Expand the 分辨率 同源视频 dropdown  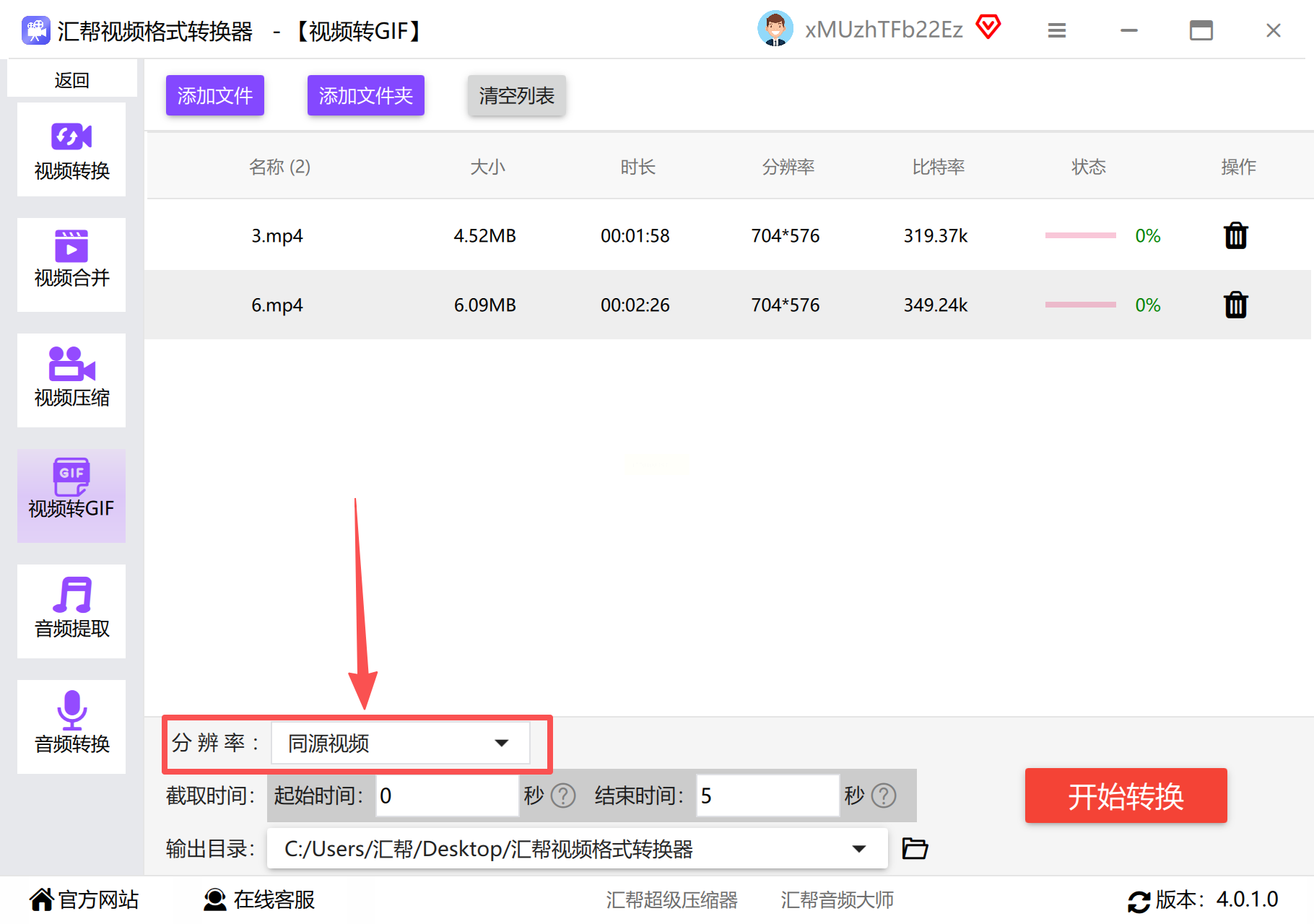click(401, 743)
